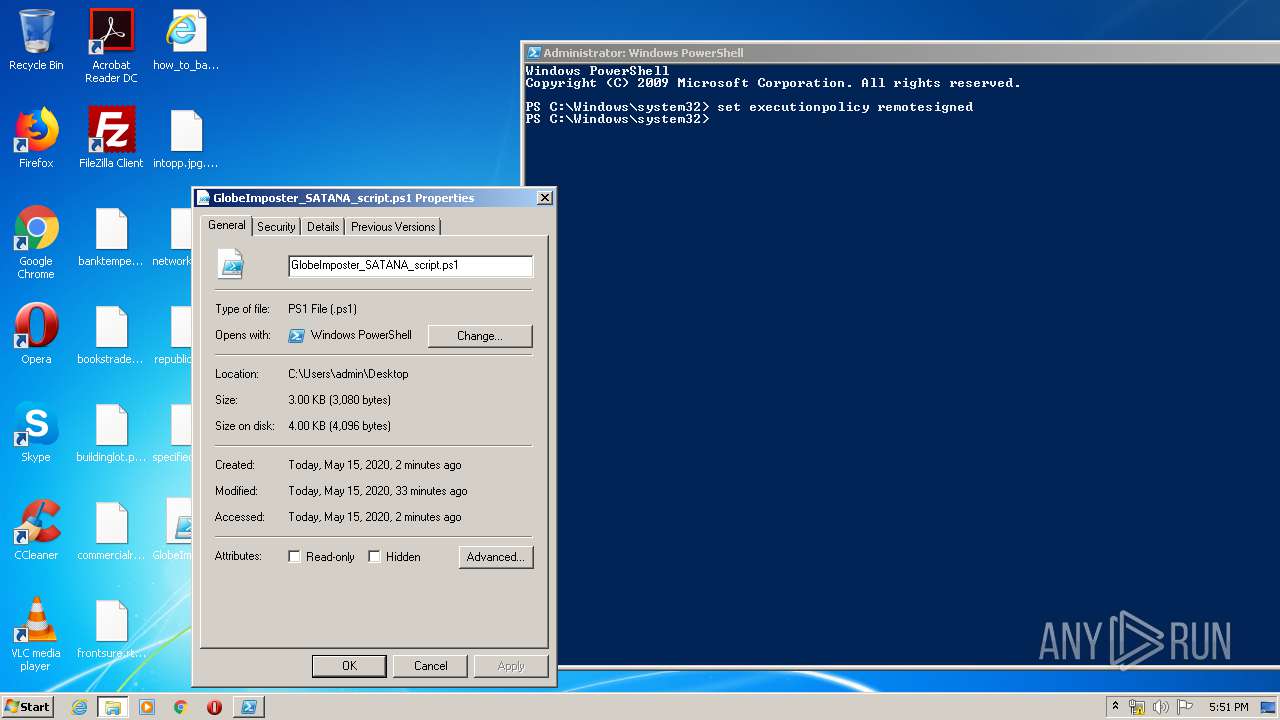Click the file name input field
Screen dimensions: 1280x720
tap(410, 266)
